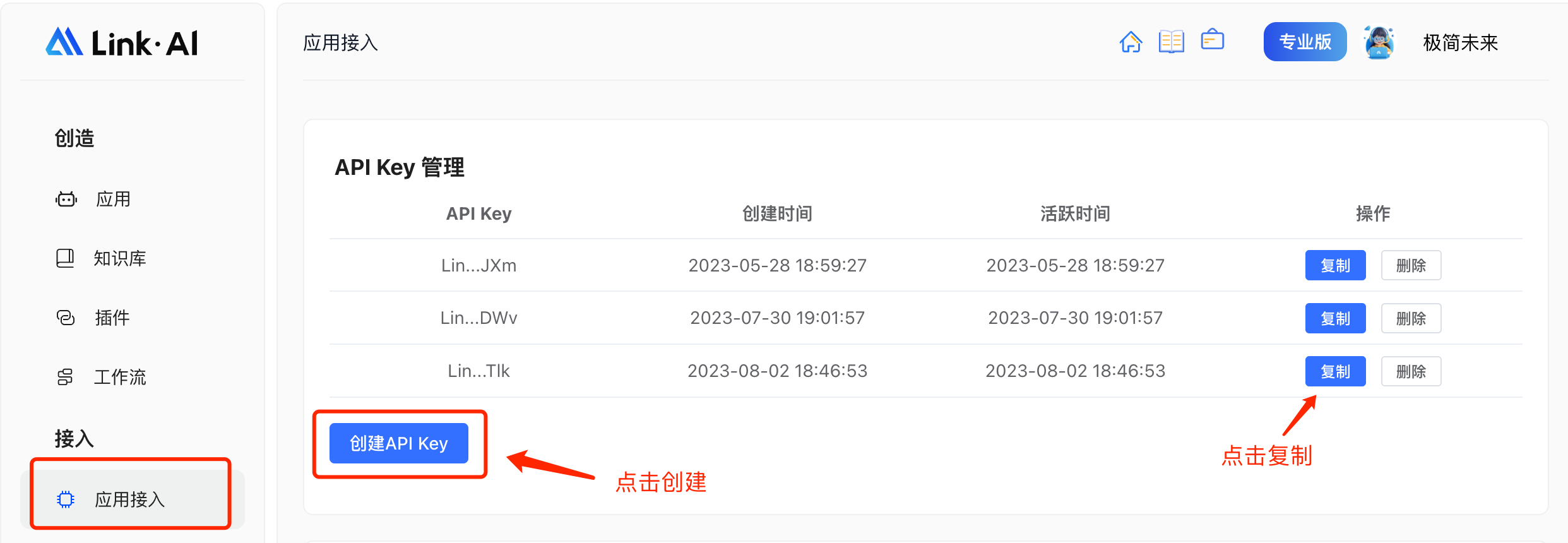Select 应用接入 in the sidebar menu
This screenshot has height=543, width=1568.
[129, 499]
